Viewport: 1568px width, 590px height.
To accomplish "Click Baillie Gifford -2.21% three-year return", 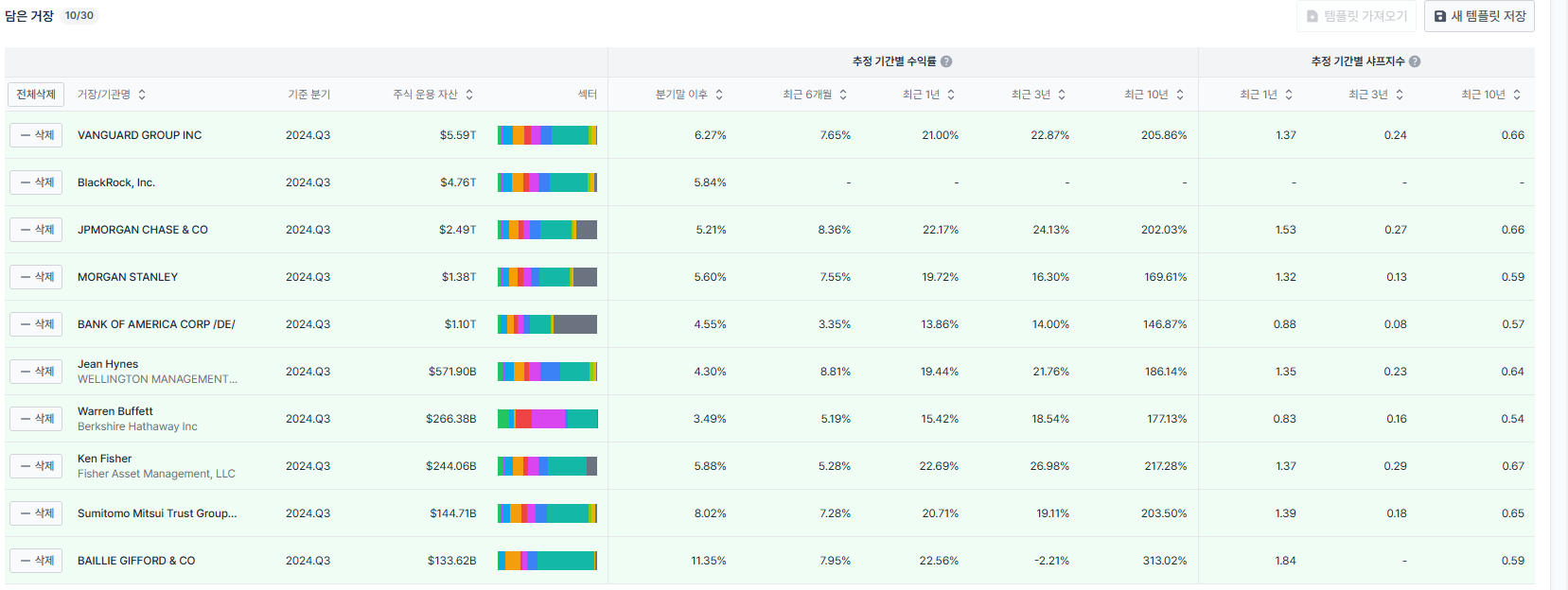I will coord(1051,561).
